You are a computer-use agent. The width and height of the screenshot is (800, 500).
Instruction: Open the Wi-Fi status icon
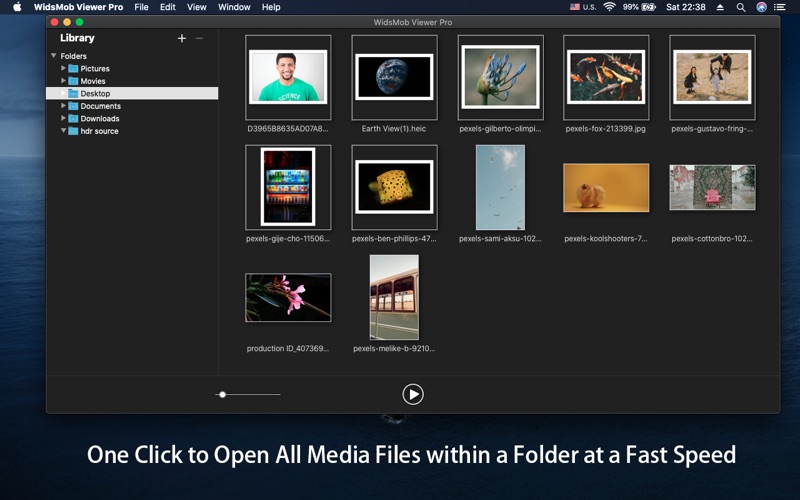[x=609, y=7]
